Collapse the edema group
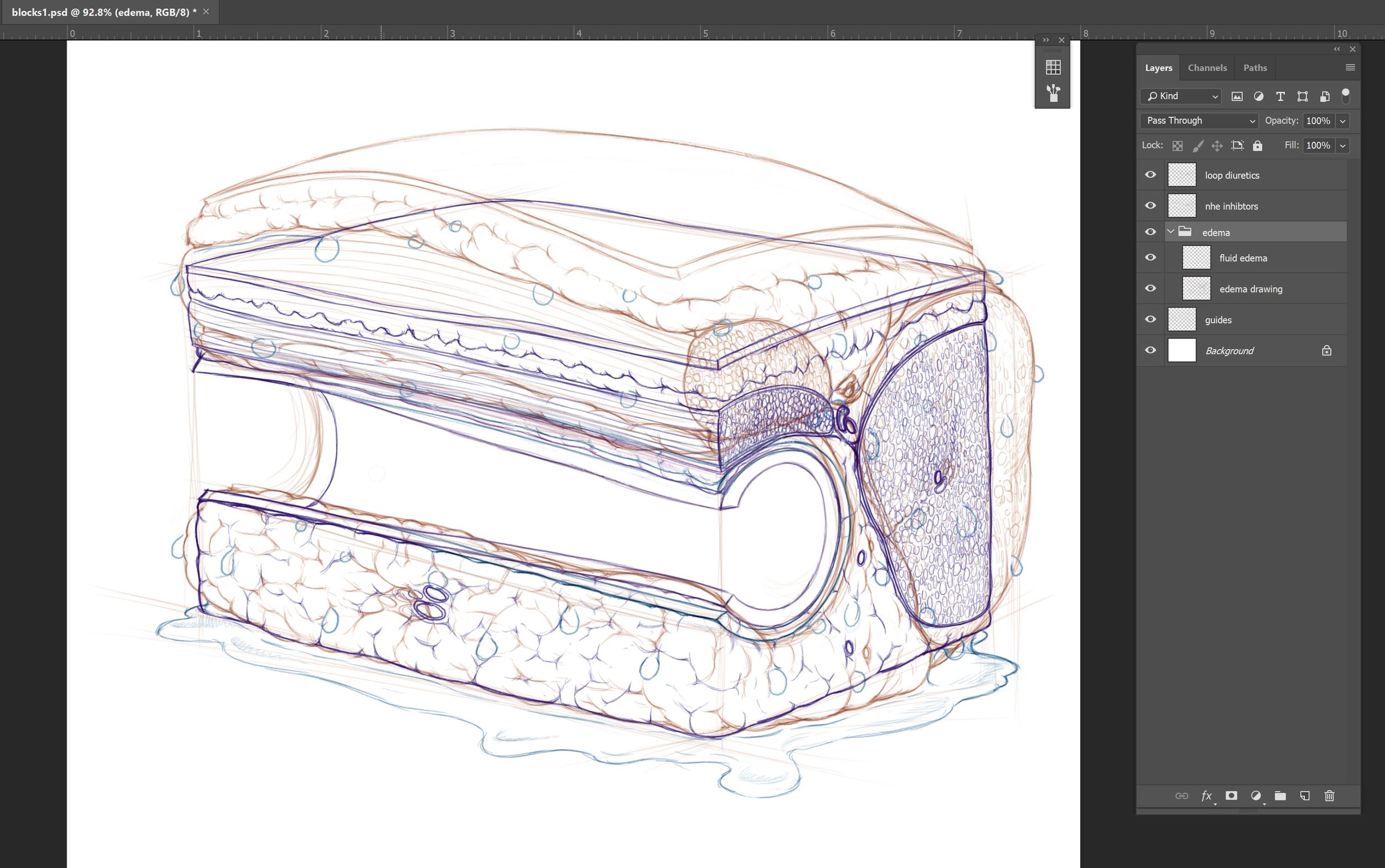This screenshot has height=868, width=1385. click(1169, 232)
